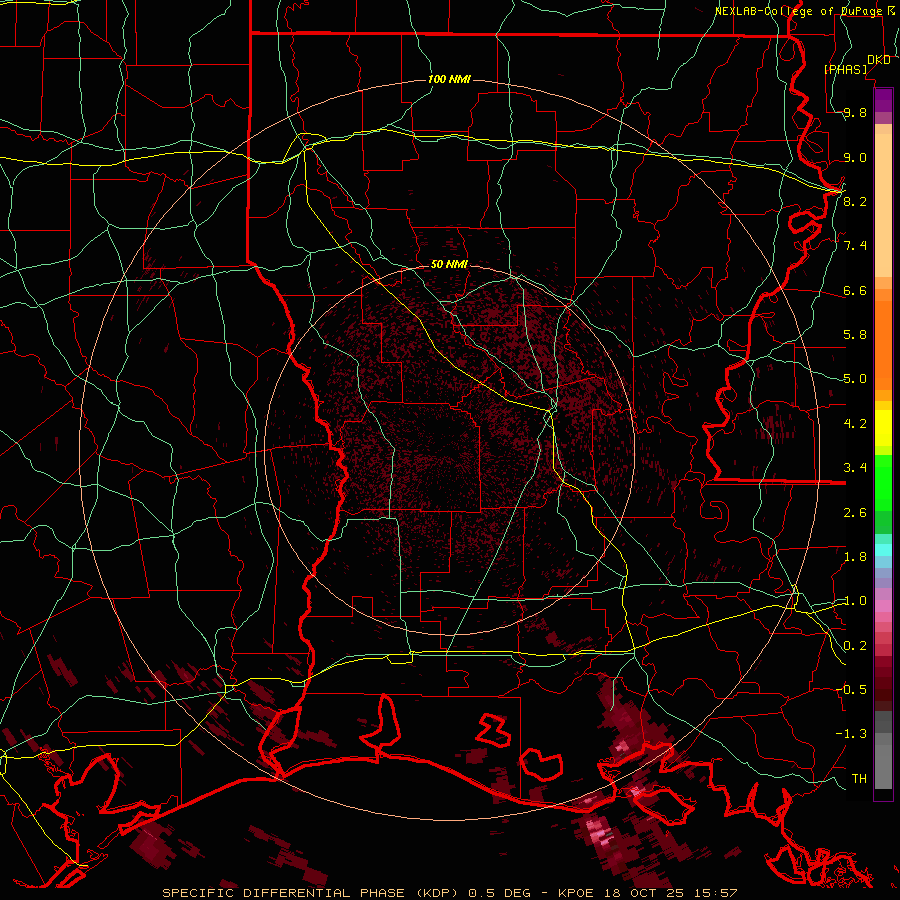Click the -1.3 scale value
Image resolution: width=900 pixels, height=900 pixels.
point(851,734)
